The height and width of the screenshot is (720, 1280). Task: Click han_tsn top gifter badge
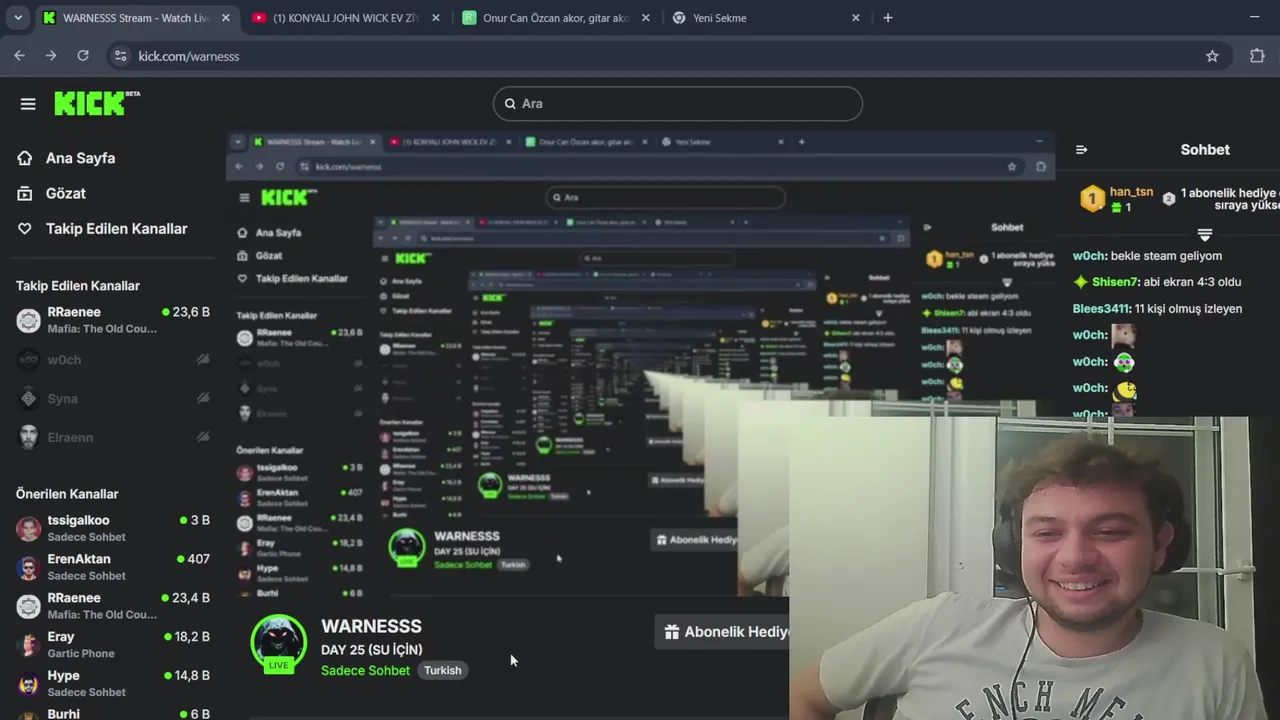(1093, 198)
